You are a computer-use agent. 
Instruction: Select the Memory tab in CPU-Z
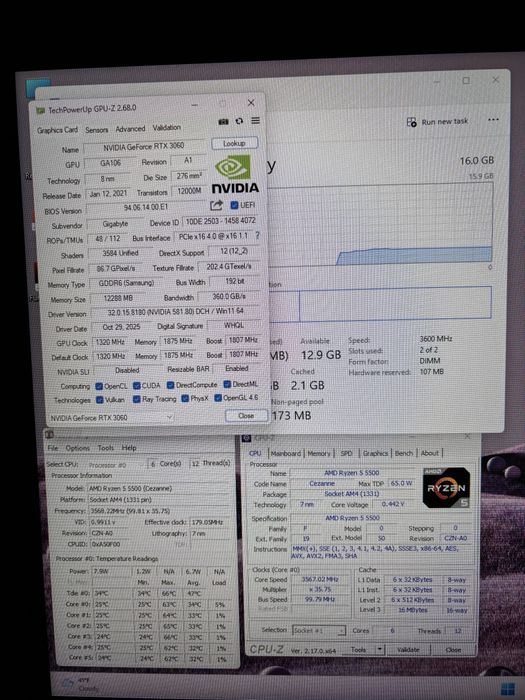(x=319, y=454)
